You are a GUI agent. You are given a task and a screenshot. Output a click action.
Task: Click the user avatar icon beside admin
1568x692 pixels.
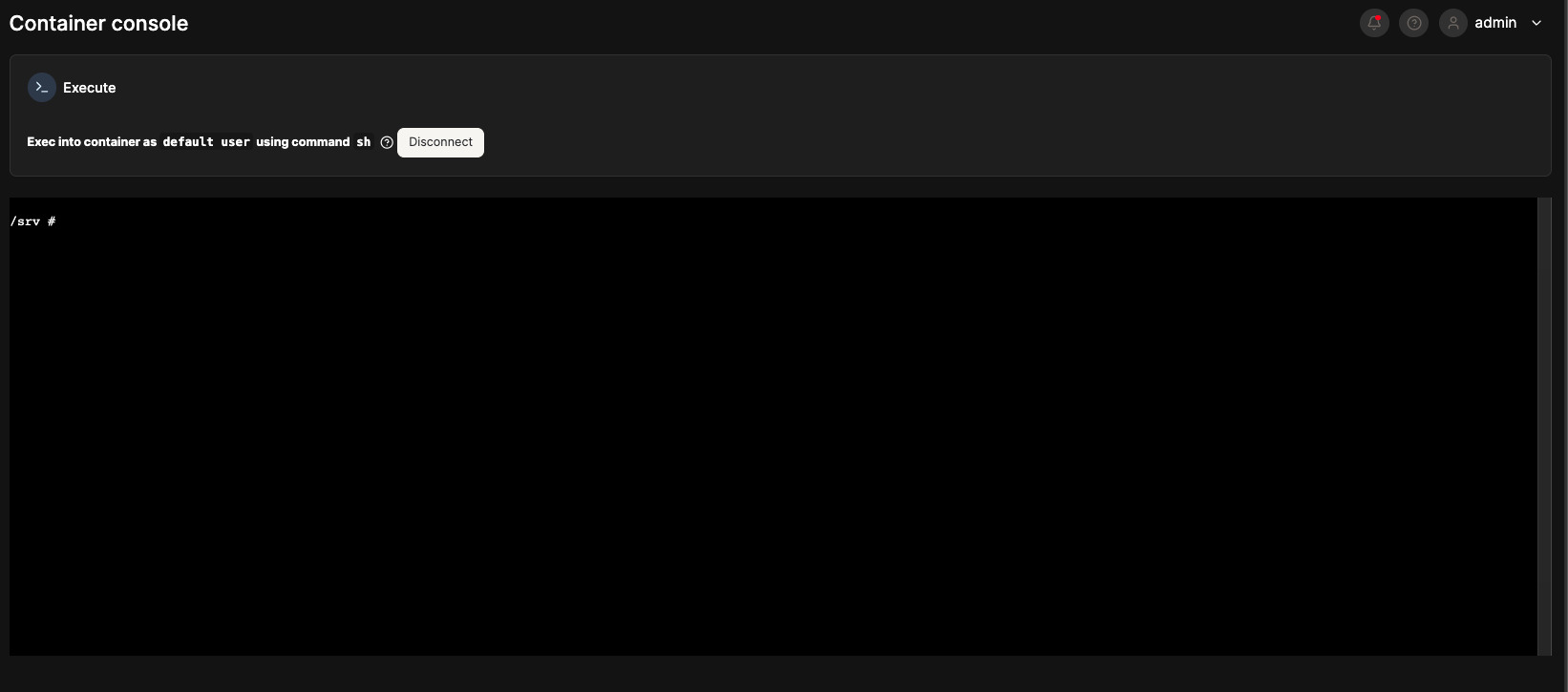coord(1453,23)
